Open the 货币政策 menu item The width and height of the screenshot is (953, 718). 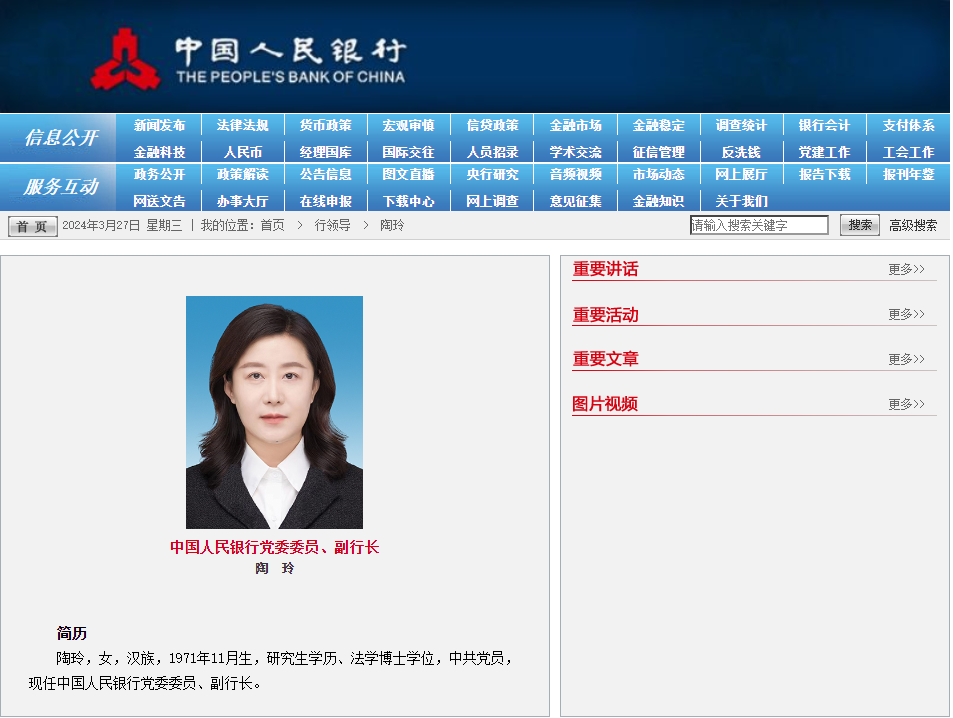(x=325, y=125)
